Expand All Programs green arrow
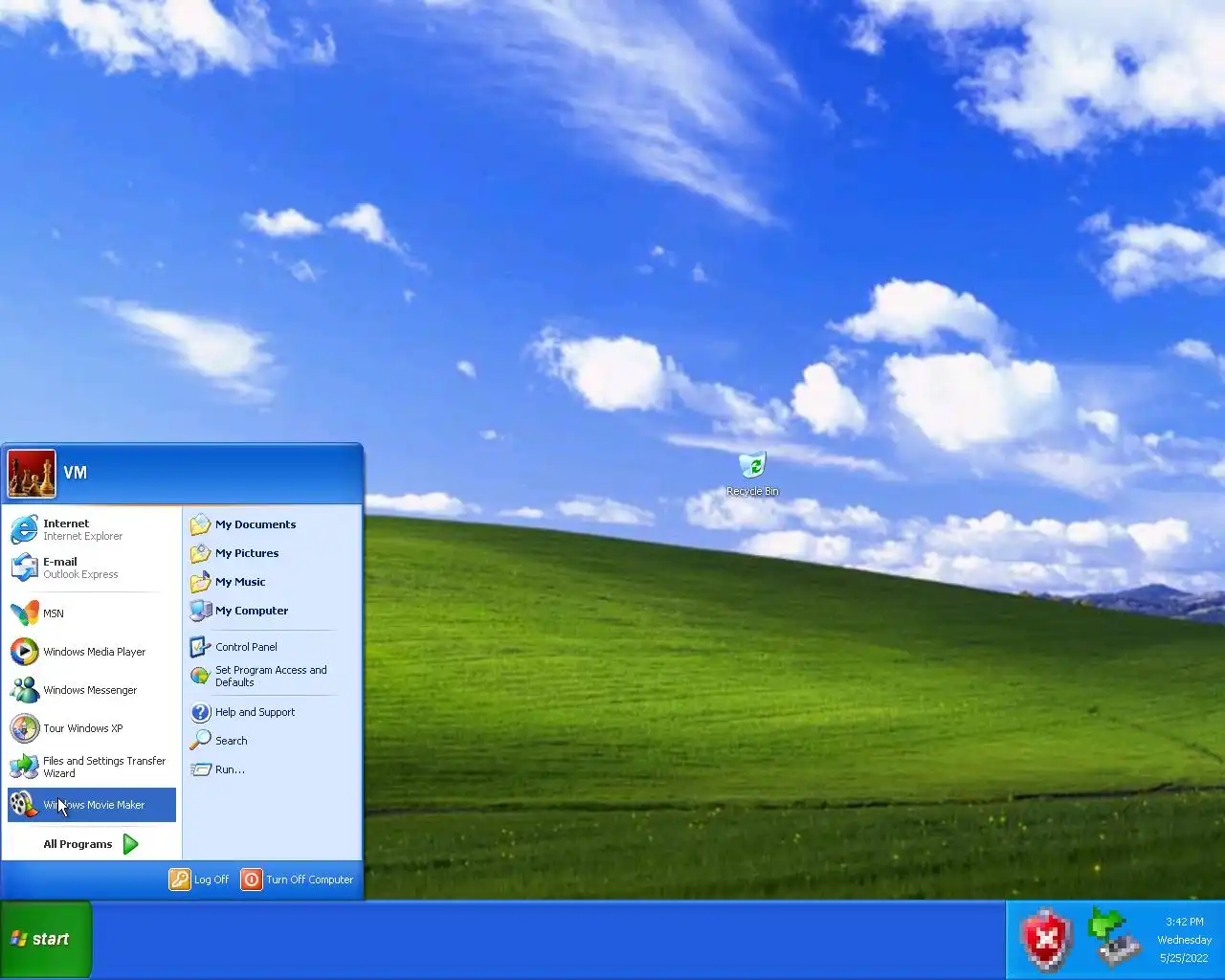This screenshot has height=980, width=1225. point(131,844)
